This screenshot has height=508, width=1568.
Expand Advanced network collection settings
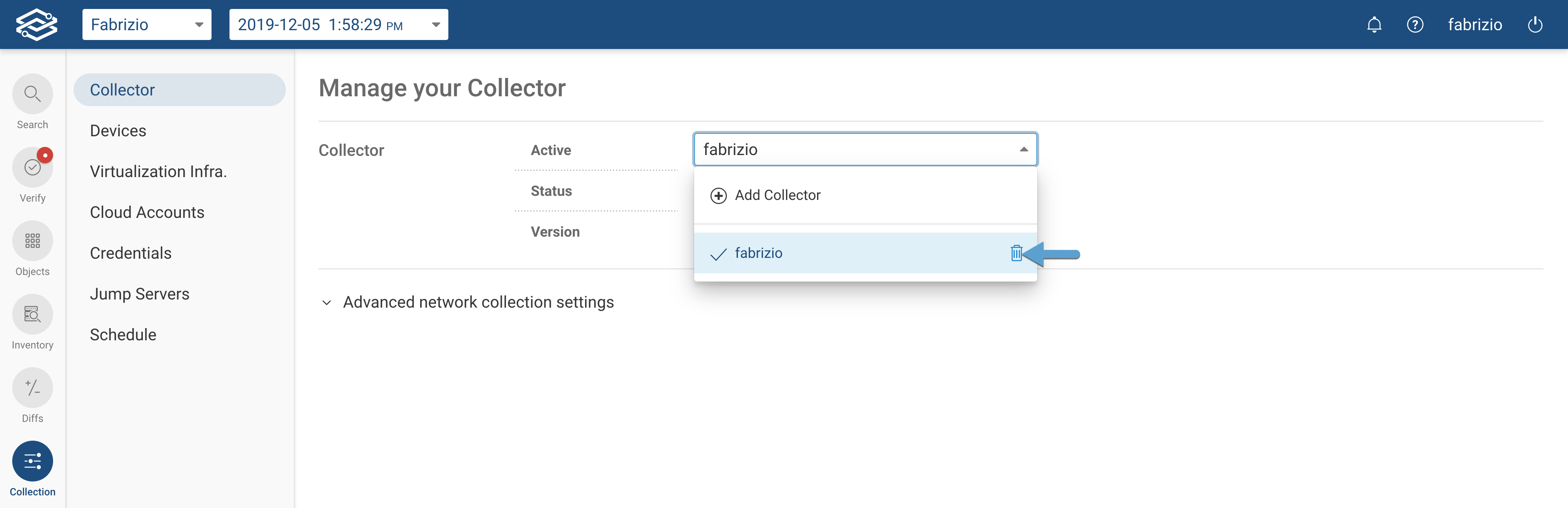coord(478,302)
